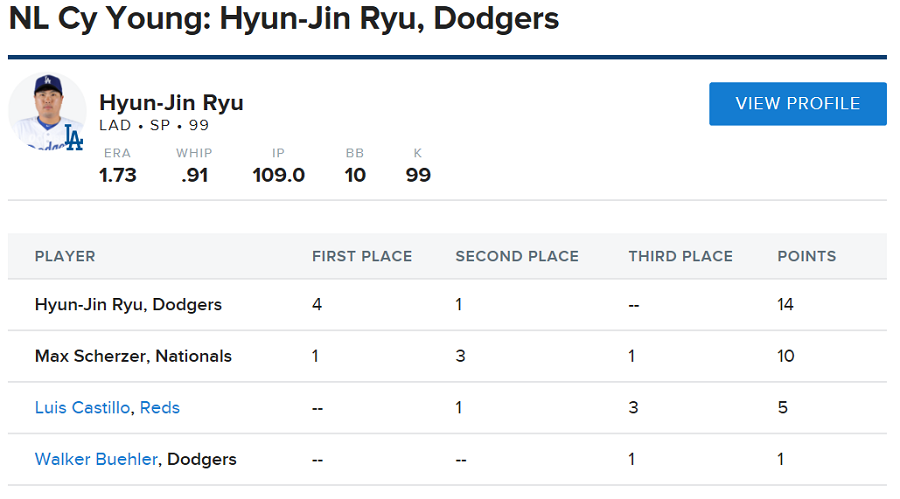
Task: Click Hyun-Jin Ryu's name beside the photo
Action: 171,103
